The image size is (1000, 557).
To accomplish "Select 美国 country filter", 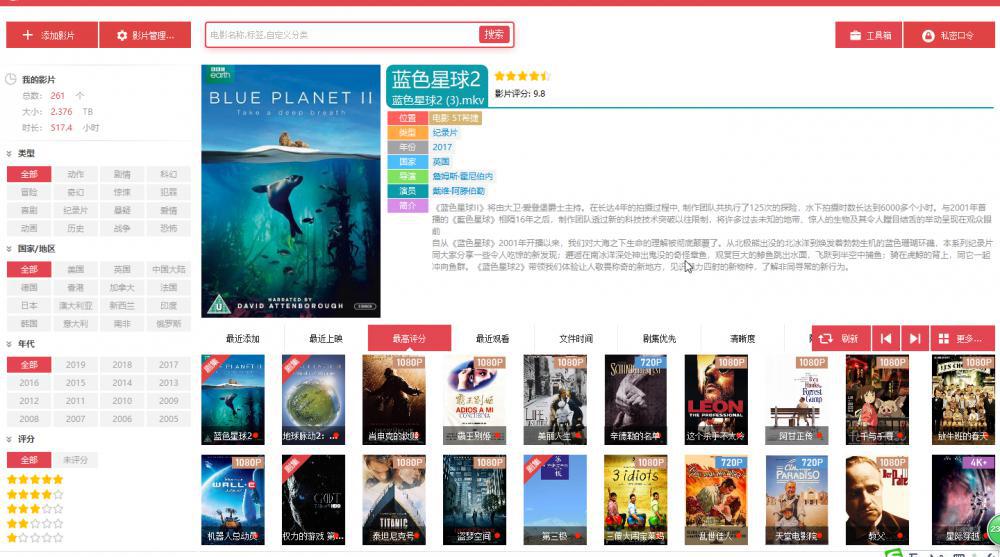I will [75, 269].
